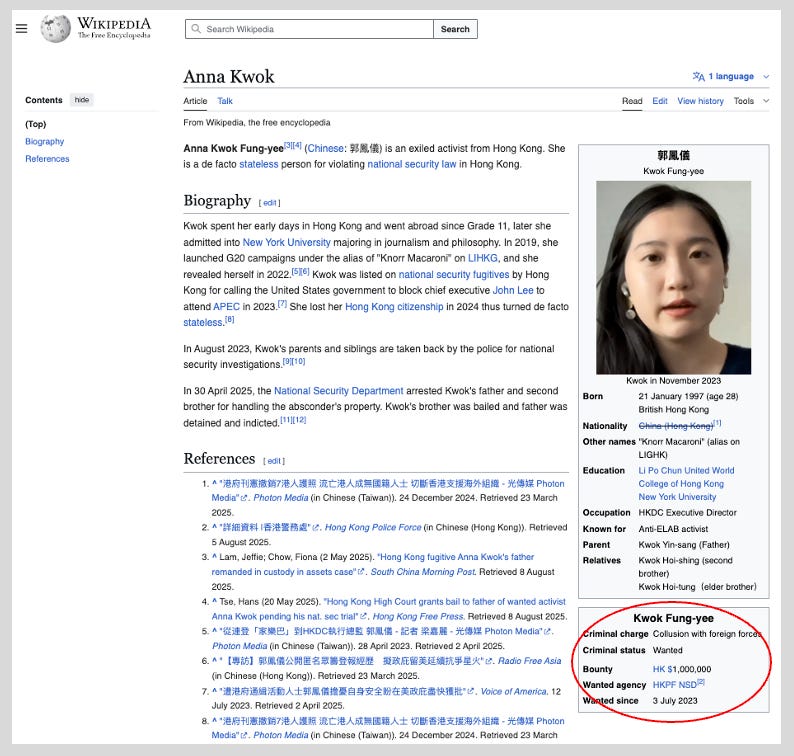This screenshot has width=794, height=756.
Task: Click '21 January 1997 (age 28)' text
Action: coord(688,396)
